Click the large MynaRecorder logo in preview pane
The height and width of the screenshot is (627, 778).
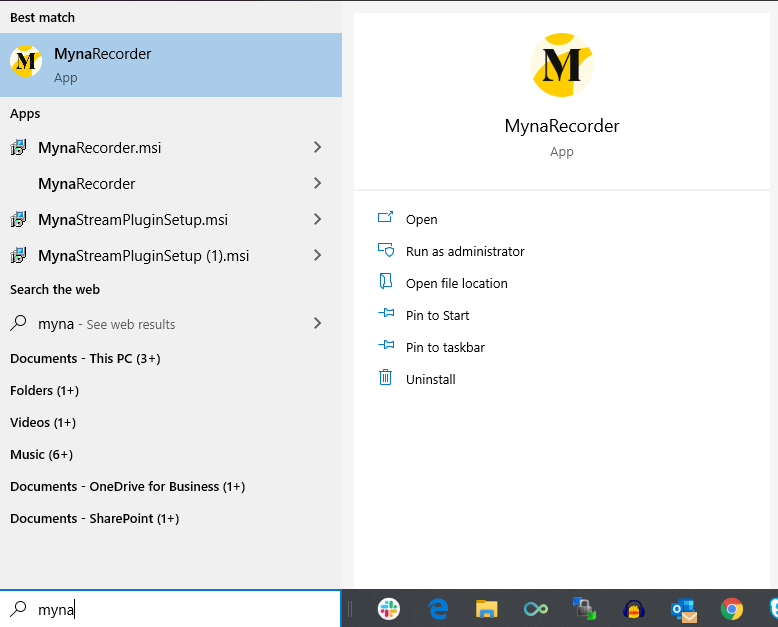562,65
